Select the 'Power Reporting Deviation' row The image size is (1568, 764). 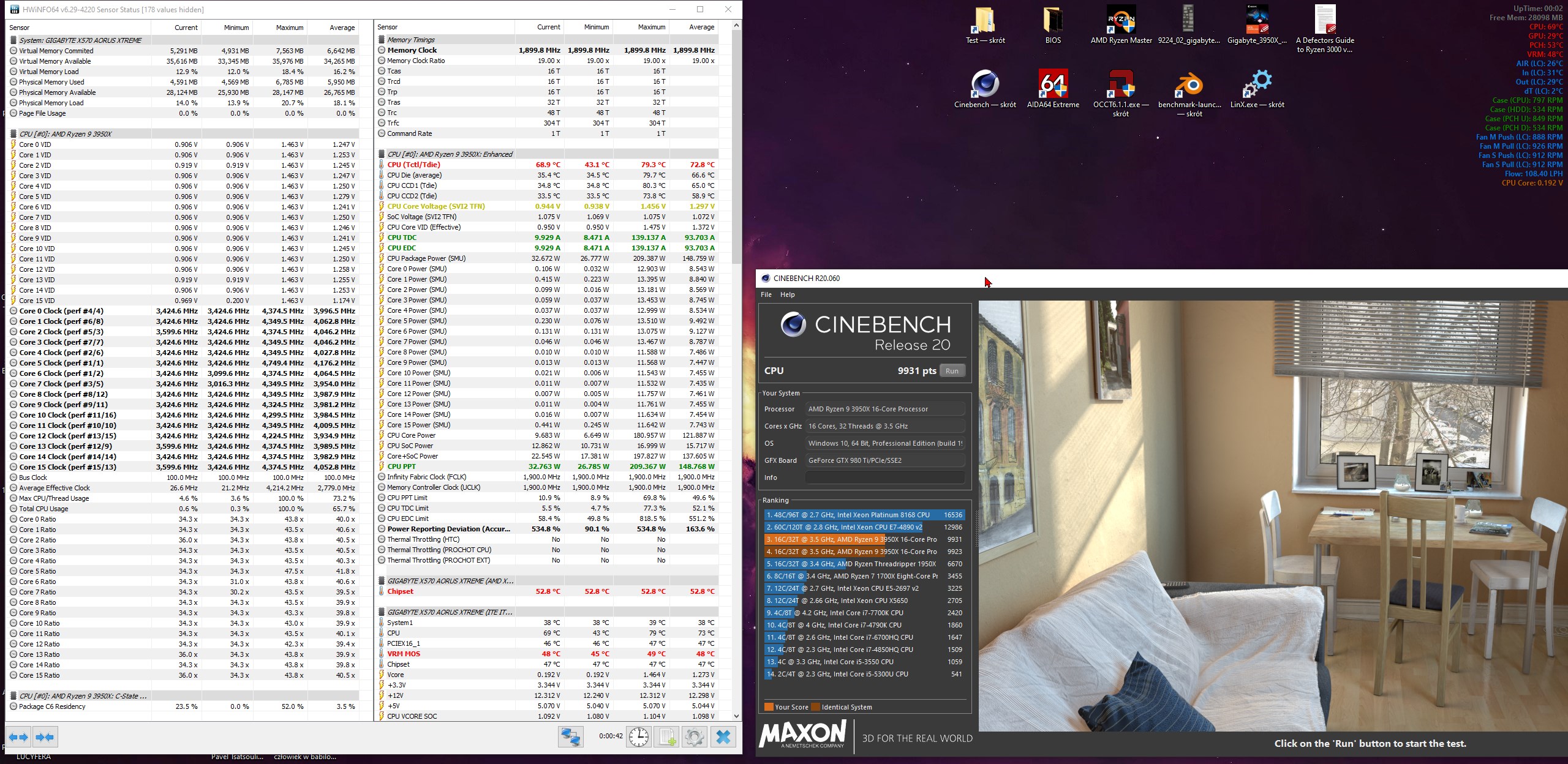pos(547,529)
